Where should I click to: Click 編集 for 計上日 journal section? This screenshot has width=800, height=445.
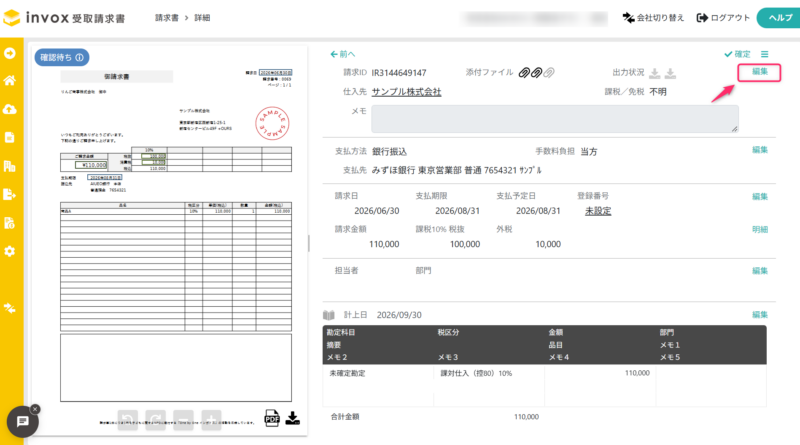[760, 315]
